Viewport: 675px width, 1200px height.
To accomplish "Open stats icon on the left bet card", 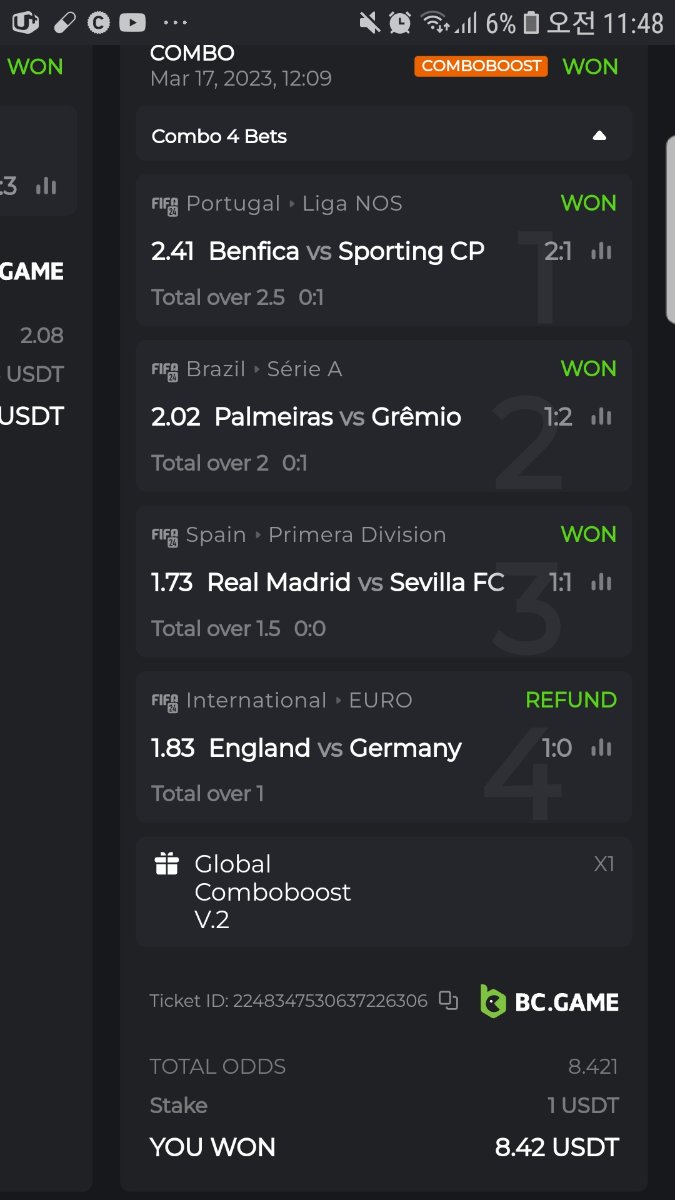I will pyautogui.click(x=46, y=186).
